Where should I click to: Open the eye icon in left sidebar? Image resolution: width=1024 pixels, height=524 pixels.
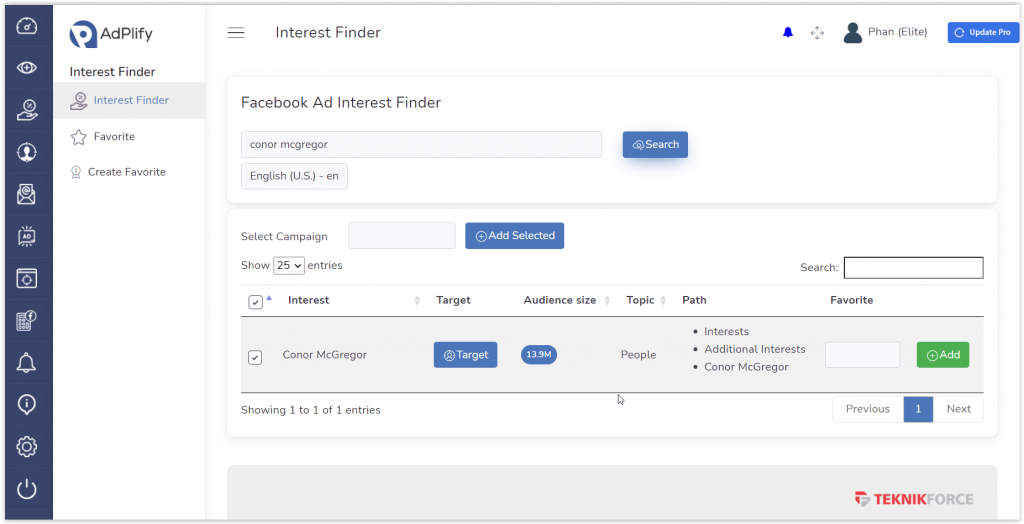pos(27,68)
